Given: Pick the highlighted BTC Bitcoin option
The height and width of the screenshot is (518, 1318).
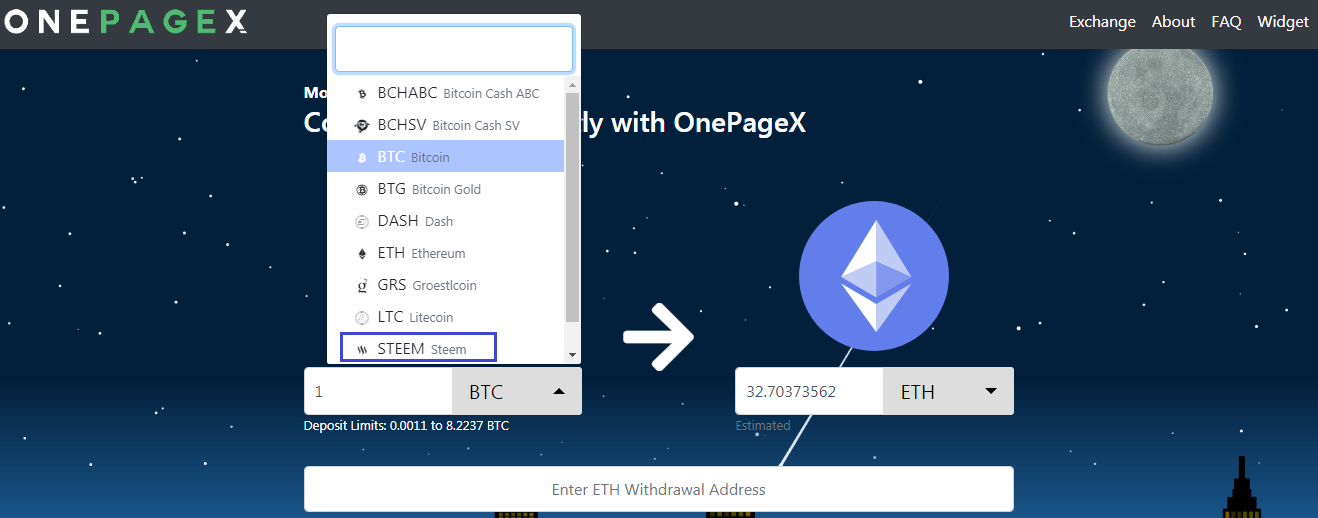Looking at the screenshot, I should click(446, 157).
